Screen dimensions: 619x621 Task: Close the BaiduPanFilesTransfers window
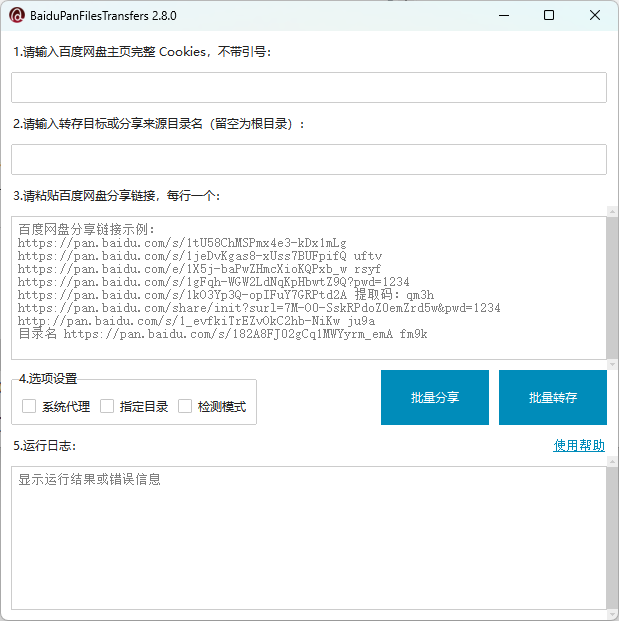595,15
